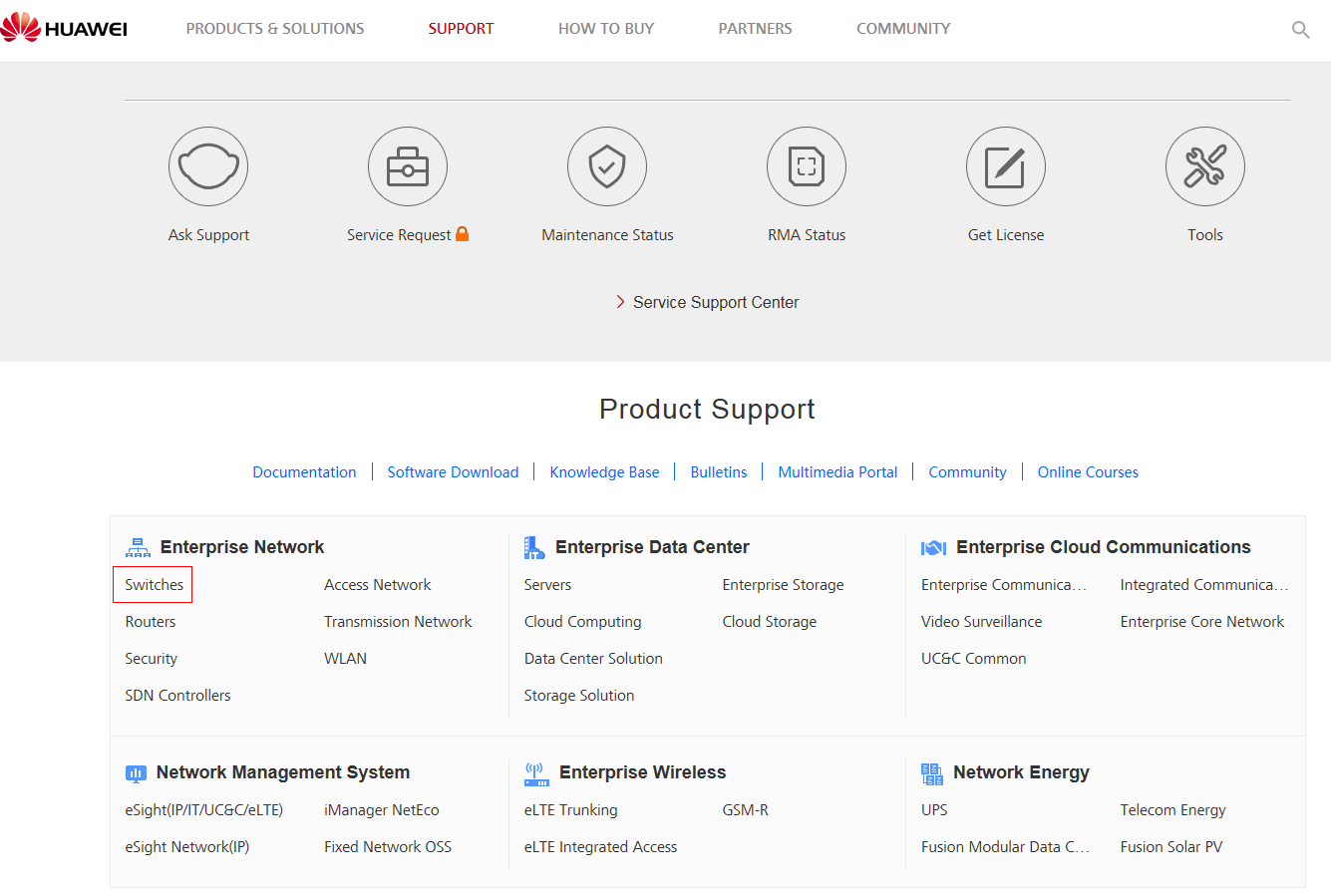This screenshot has width=1331, height=896.
Task: Switch to the Online Courses tab
Action: pos(1088,472)
